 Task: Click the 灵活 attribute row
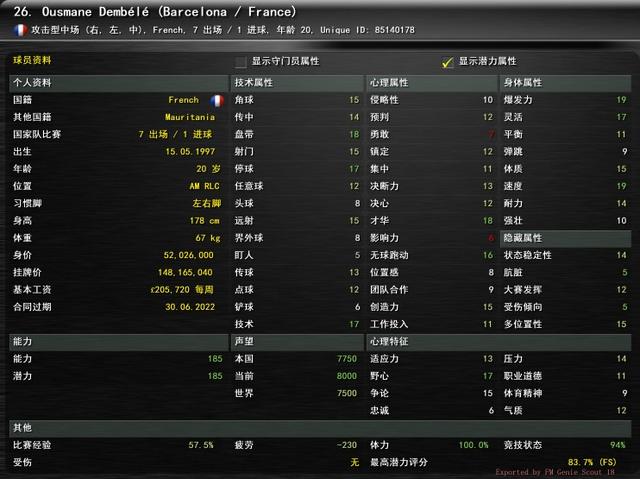[566, 117]
